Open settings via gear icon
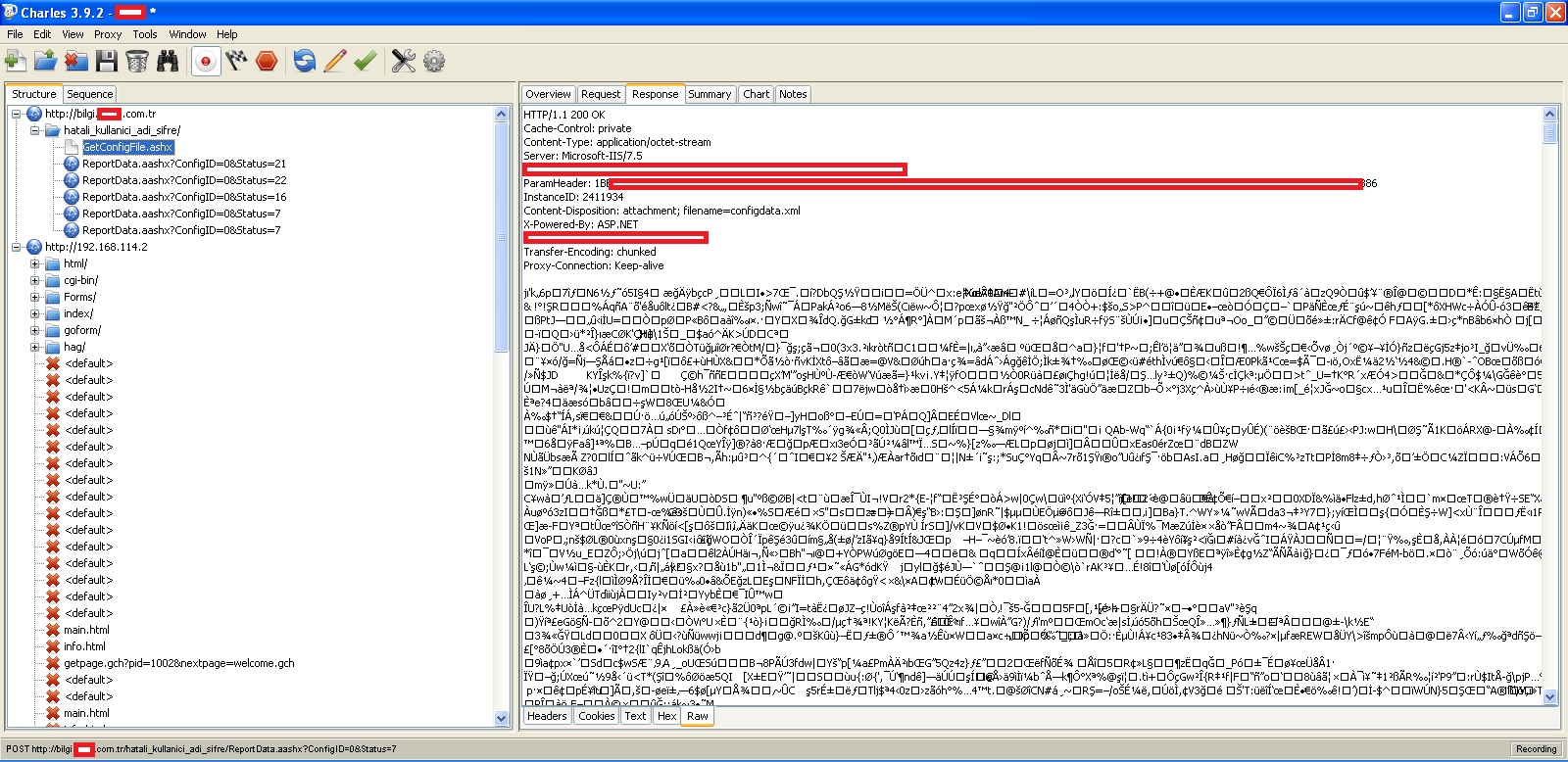 (x=433, y=61)
